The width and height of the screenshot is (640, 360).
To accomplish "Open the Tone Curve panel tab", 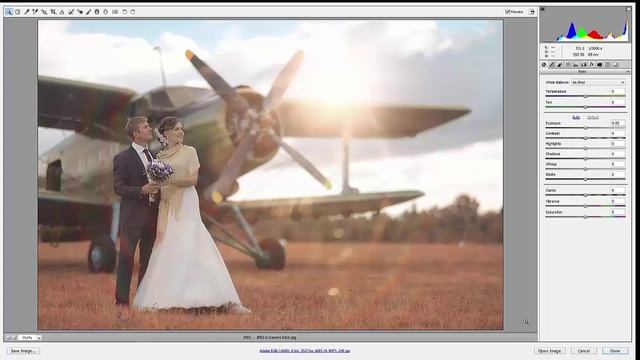I will point(552,64).
